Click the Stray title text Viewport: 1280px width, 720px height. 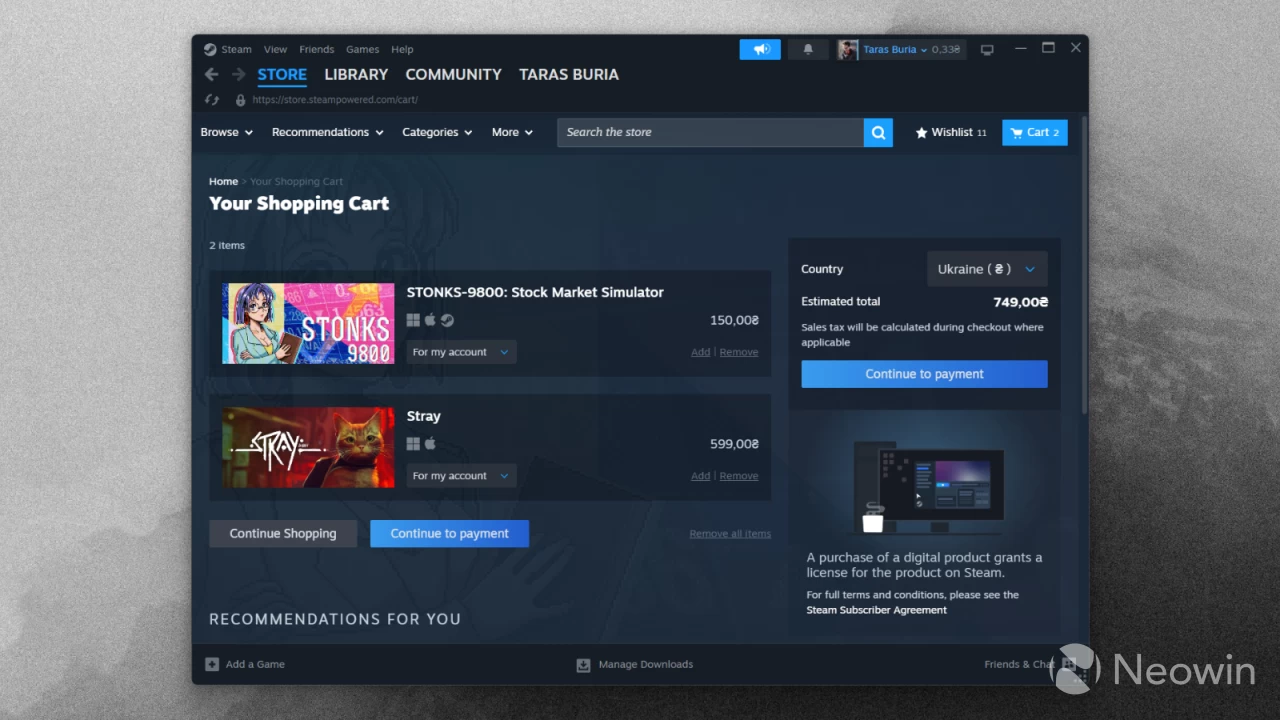[424, 416]
